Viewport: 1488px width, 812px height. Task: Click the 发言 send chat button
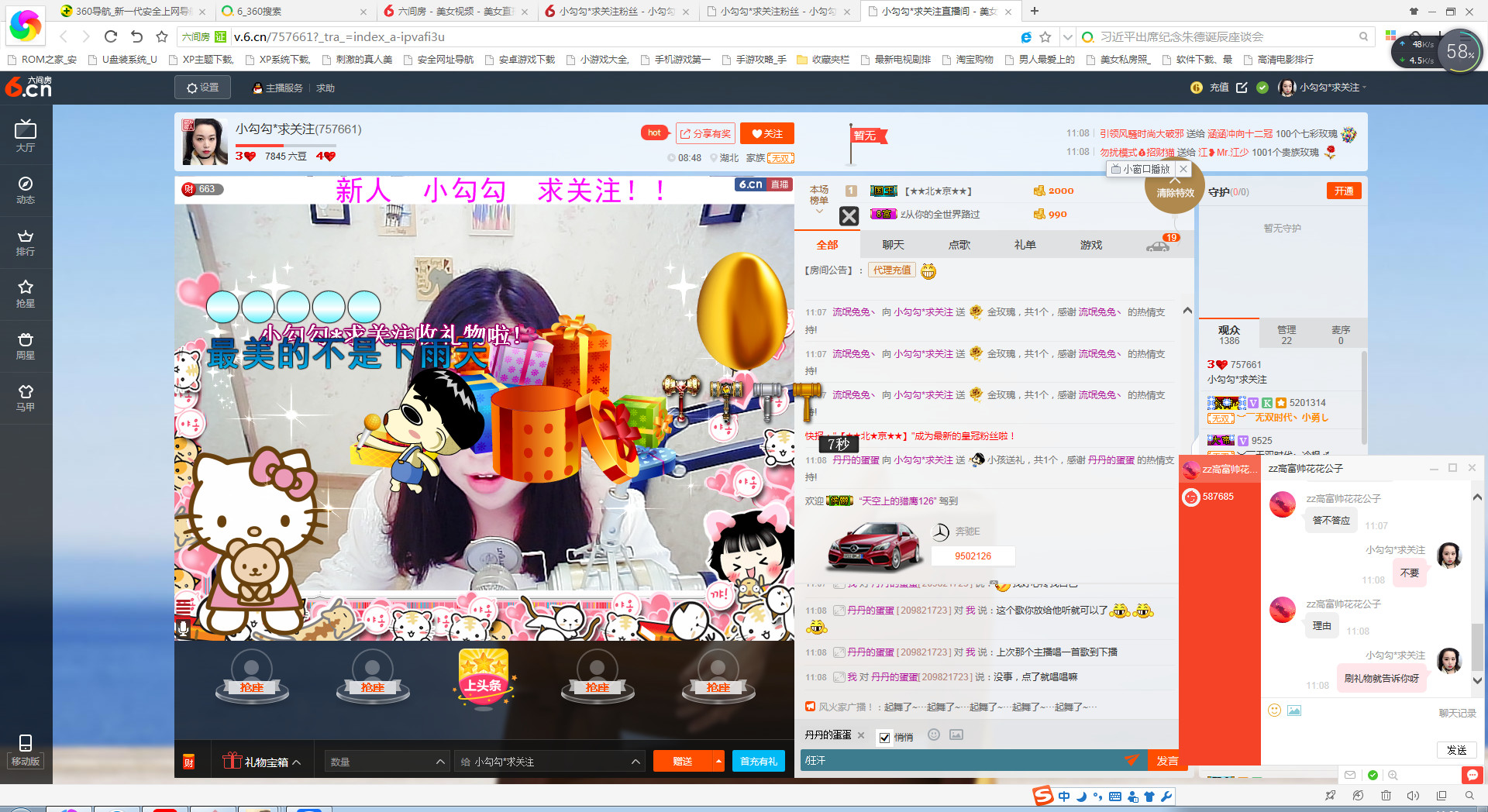[x=1167, y=761]
